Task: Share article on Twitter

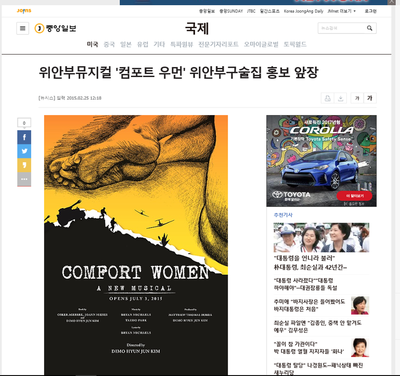Action: (24, 151)
